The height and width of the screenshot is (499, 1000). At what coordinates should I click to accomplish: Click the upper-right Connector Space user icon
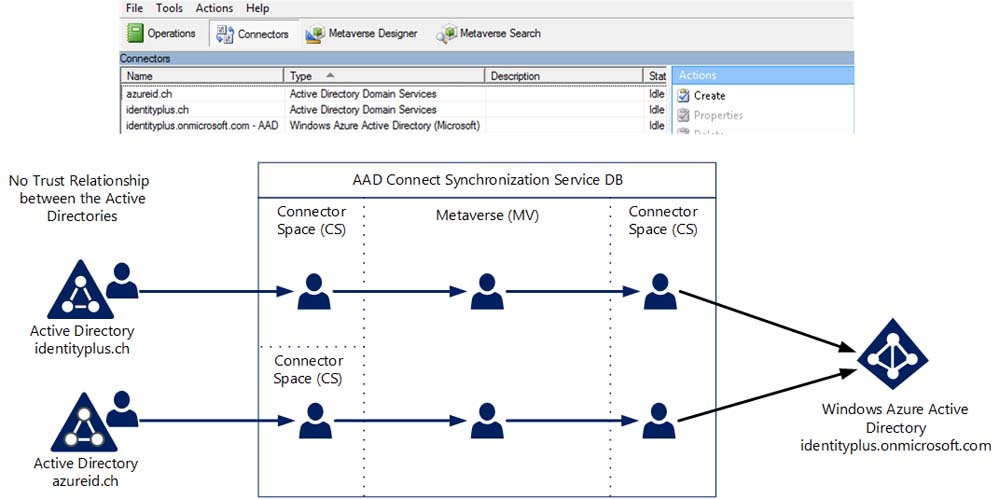(660, 292)
